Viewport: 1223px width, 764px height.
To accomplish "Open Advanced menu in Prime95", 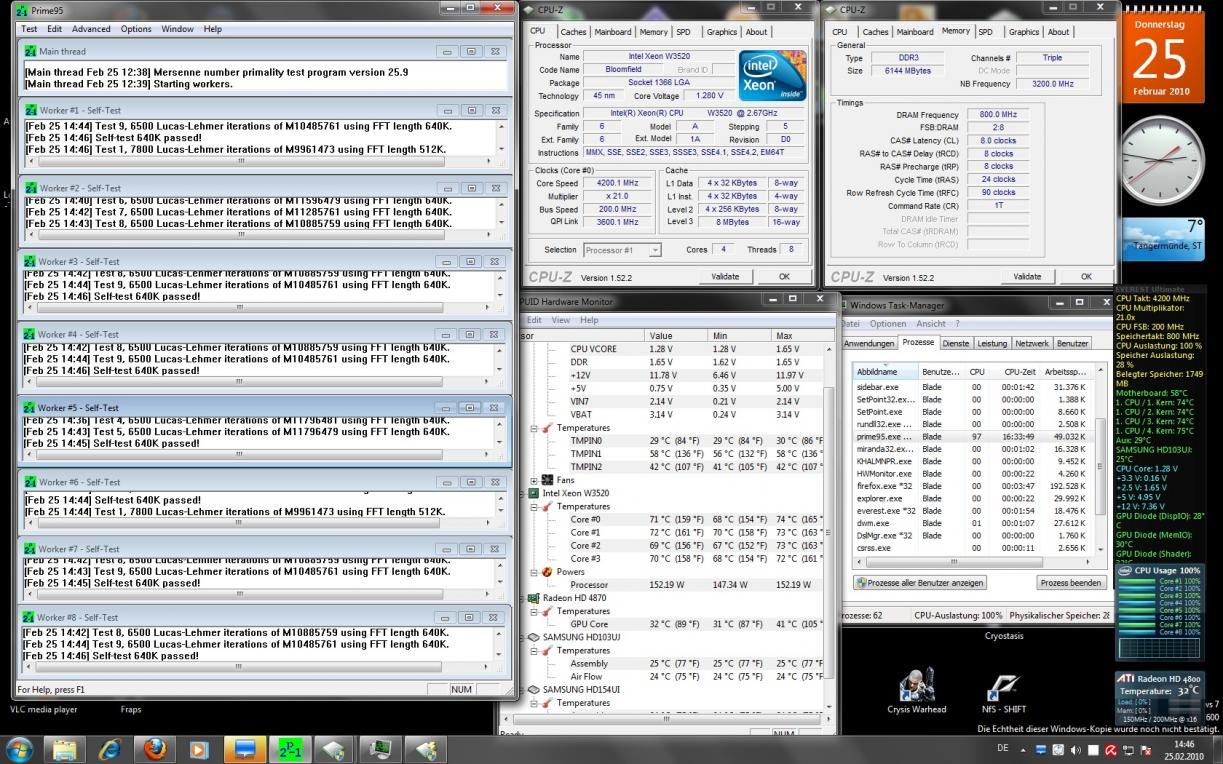I will coord(91,29).
